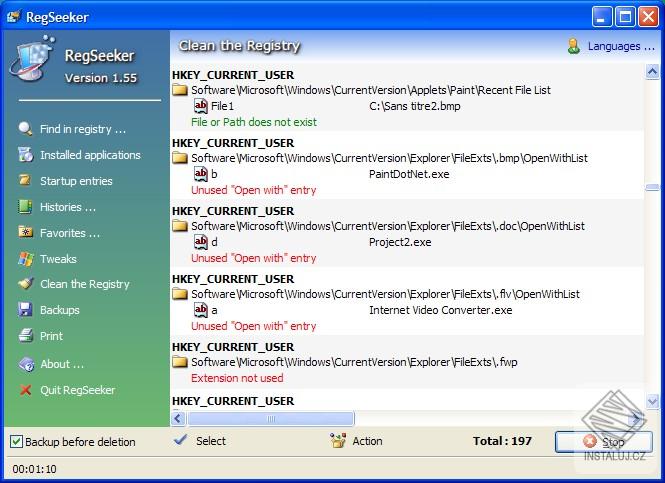
Task: Click the Select checkmark icon
Action: pyautogui.click(x=180, y=440)
